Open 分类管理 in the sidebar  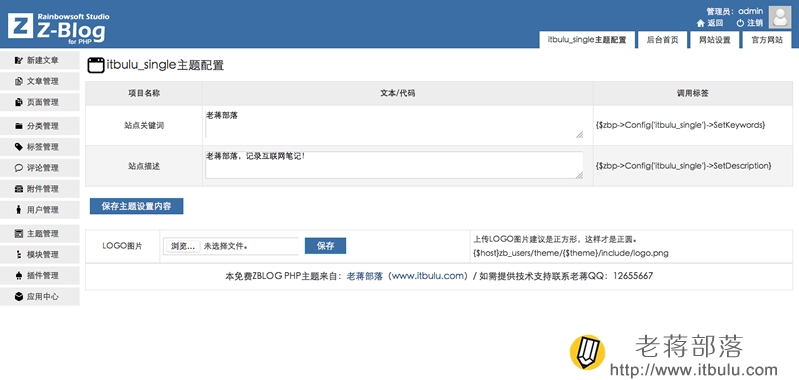(40, 126)
